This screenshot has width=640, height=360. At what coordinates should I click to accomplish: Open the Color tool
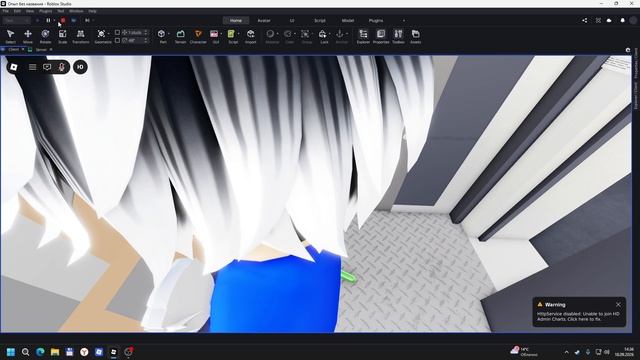tap(288, 36)
